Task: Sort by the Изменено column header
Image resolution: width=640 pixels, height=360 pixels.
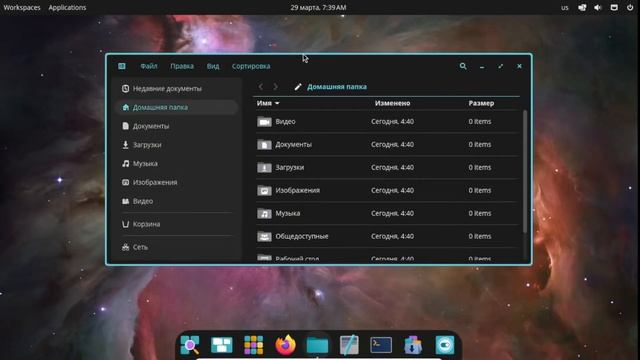Action: (x=392, y=103)
